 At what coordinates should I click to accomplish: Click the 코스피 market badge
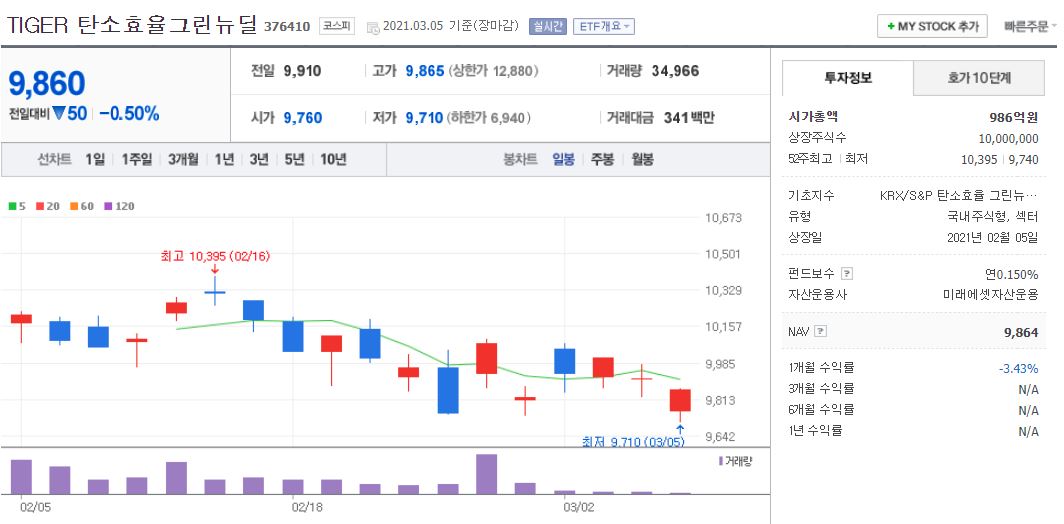[x=337, y=26]
